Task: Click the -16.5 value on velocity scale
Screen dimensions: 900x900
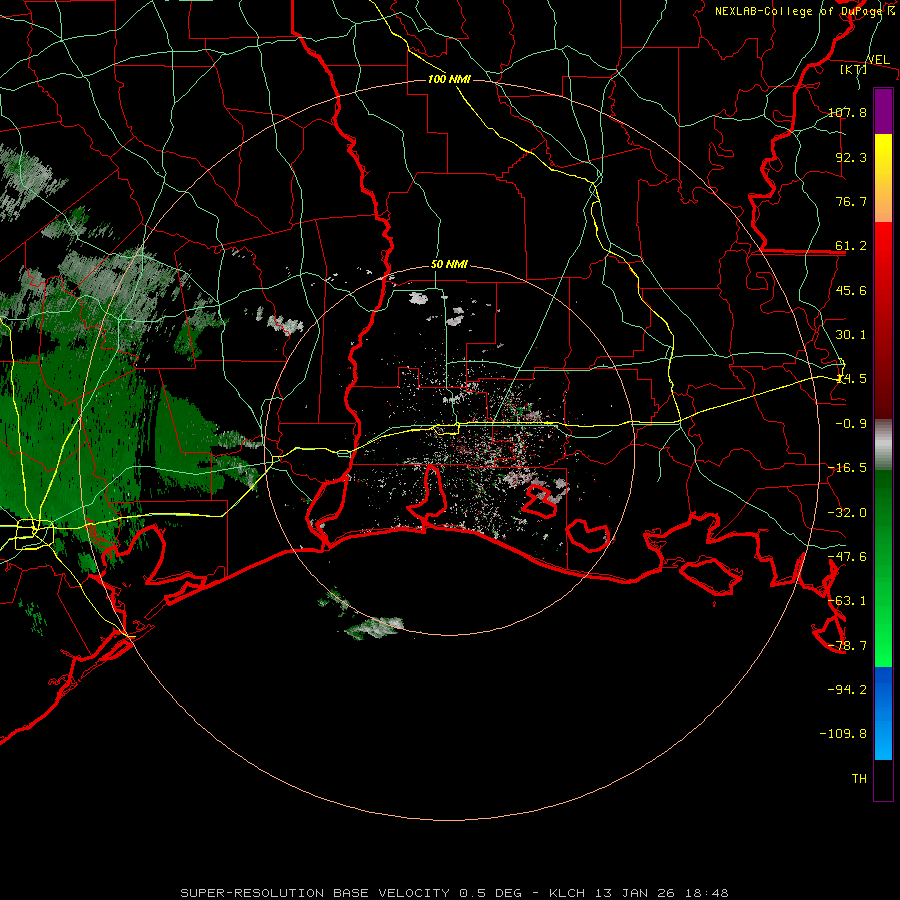Action: [x=847, y=468]
